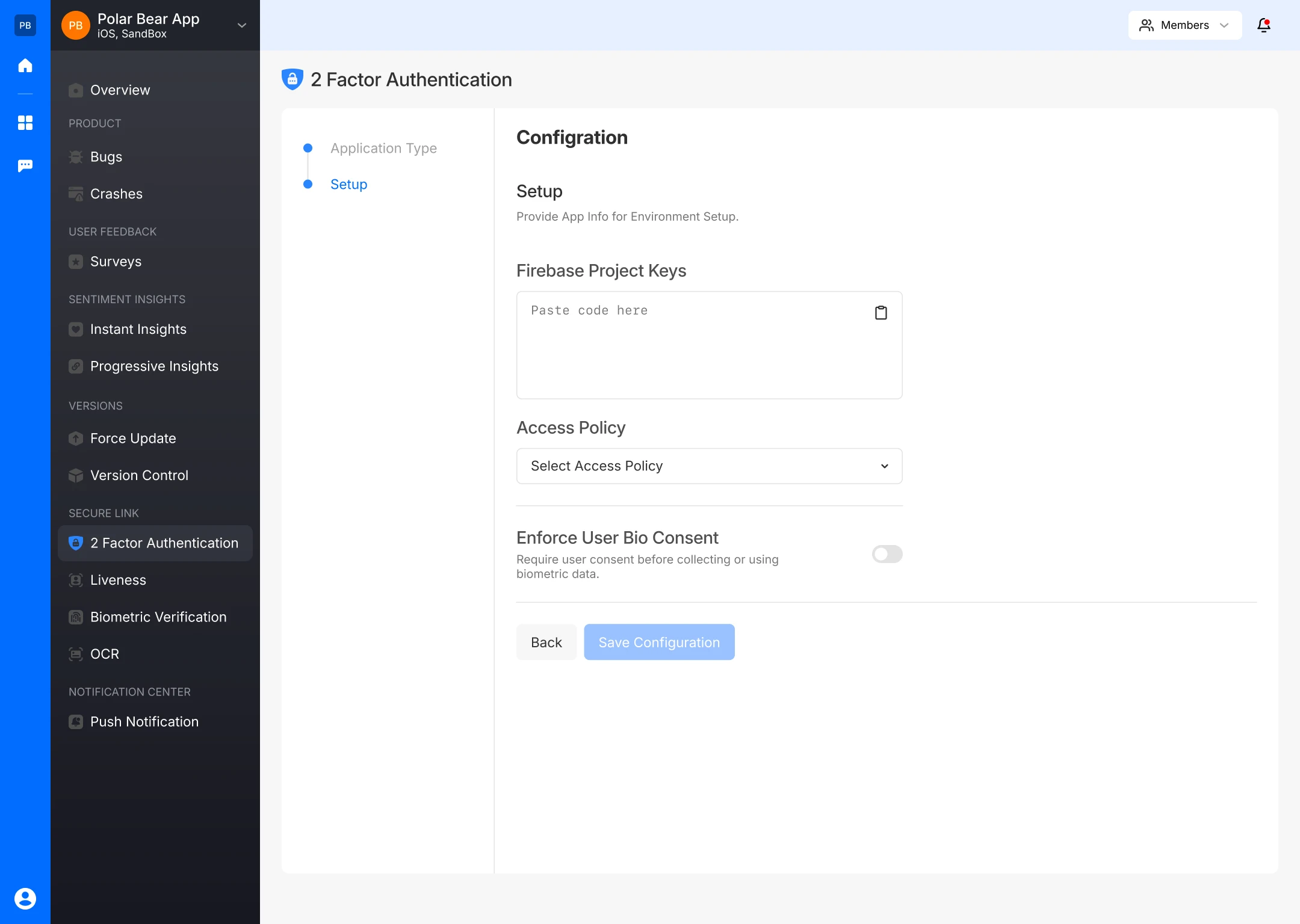1300x924 pixels.
Task: Open the apps grid icon
Action: pyautogui.click(x=25, y=123)
